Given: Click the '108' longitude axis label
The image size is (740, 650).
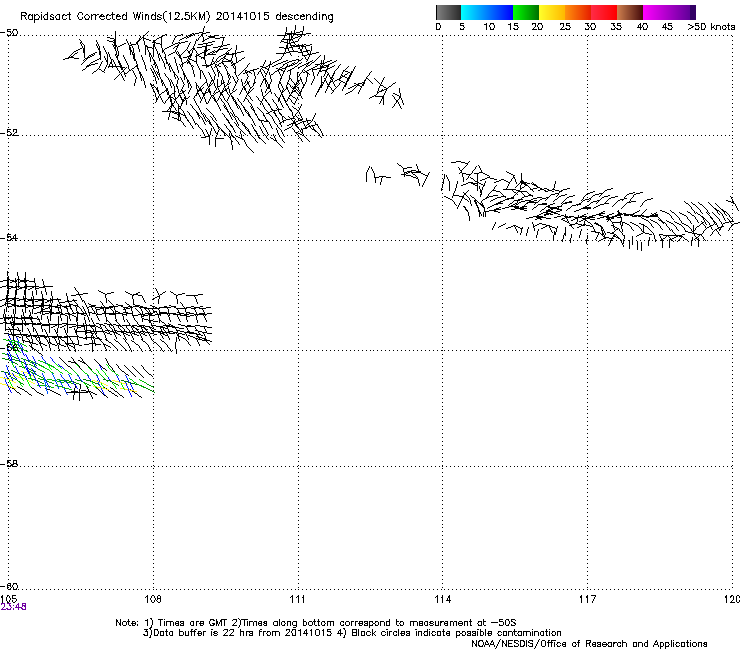Looking at the screenshot, I should tap(153, 599).
